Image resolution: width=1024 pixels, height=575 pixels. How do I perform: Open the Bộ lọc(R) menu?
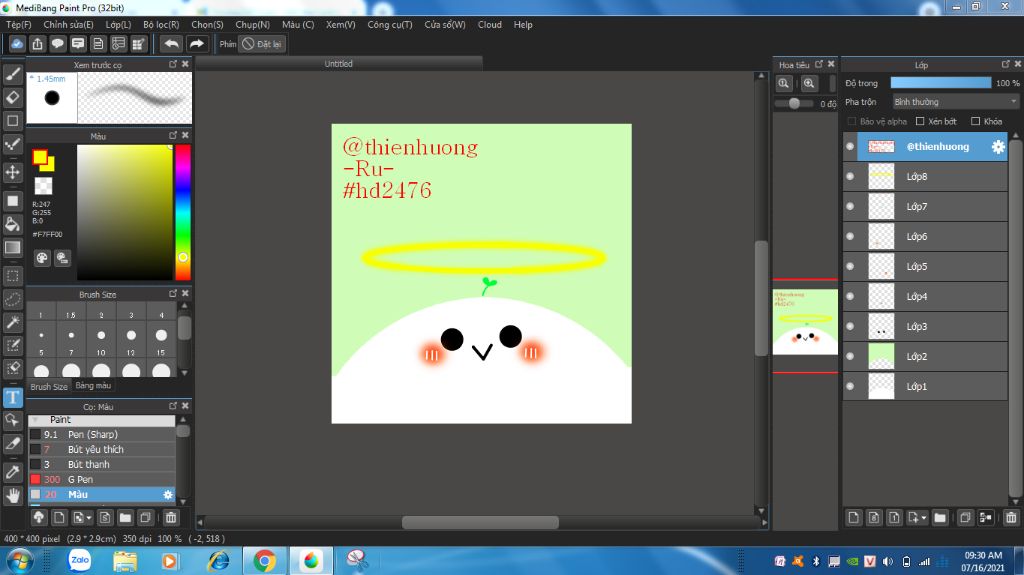click(161, 25)
